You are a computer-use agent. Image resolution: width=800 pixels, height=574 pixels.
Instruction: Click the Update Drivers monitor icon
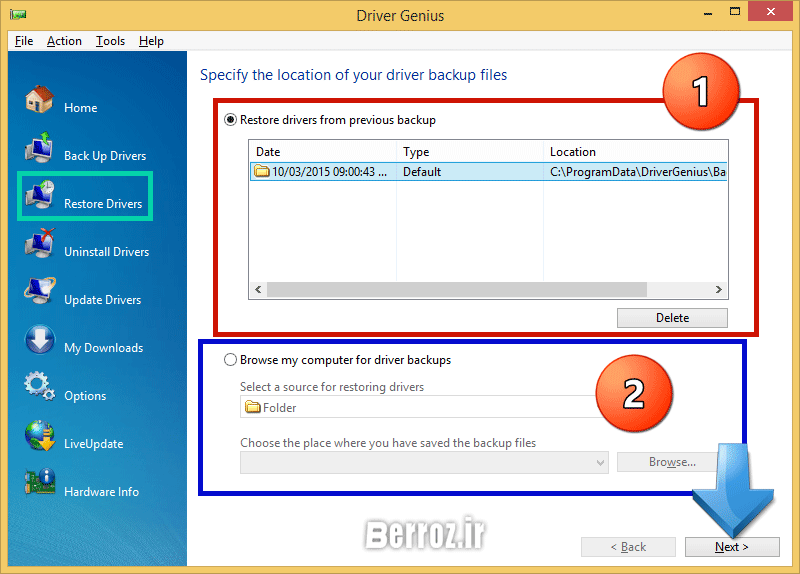tap(39, 293)
